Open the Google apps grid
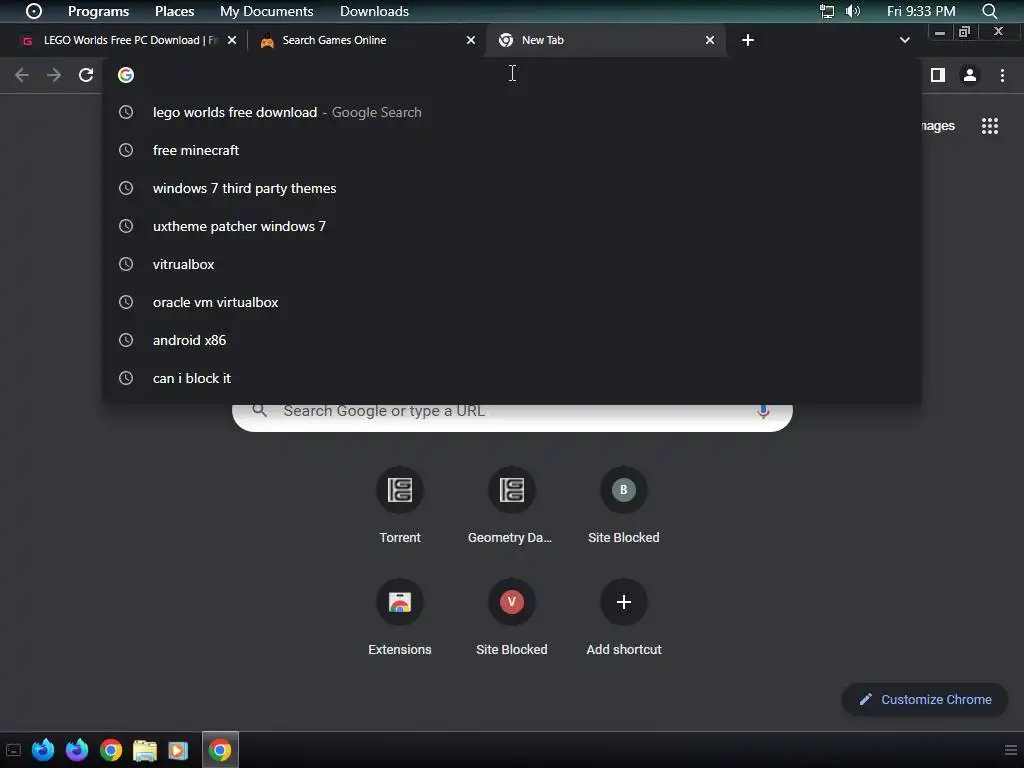 [x=990, y=126]
